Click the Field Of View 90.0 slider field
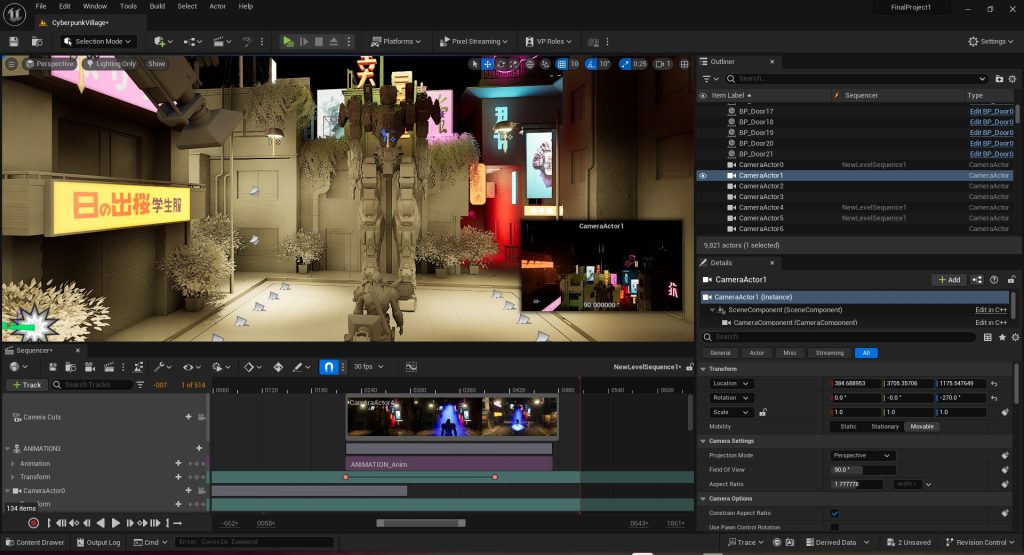Viewport: 1024px width, 555px height. (x=863, y=470)
